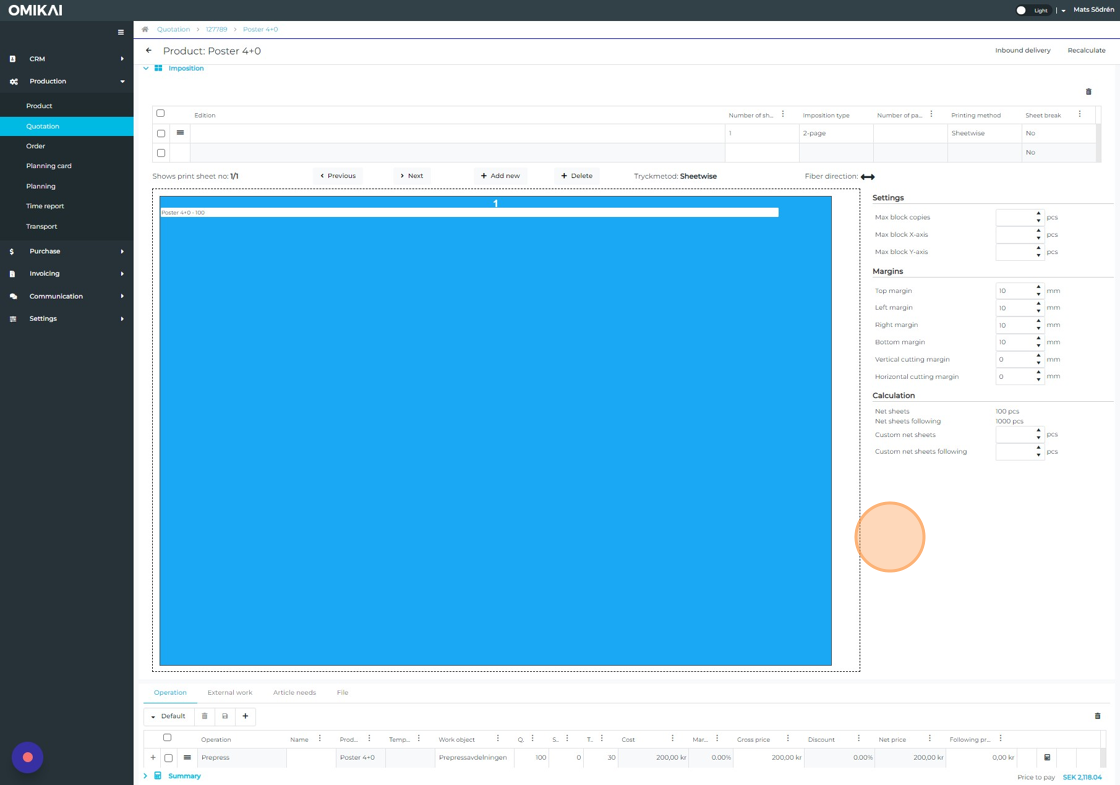Click the plus icon next to Default
The image size is (1120, 785).
point(245,716)
